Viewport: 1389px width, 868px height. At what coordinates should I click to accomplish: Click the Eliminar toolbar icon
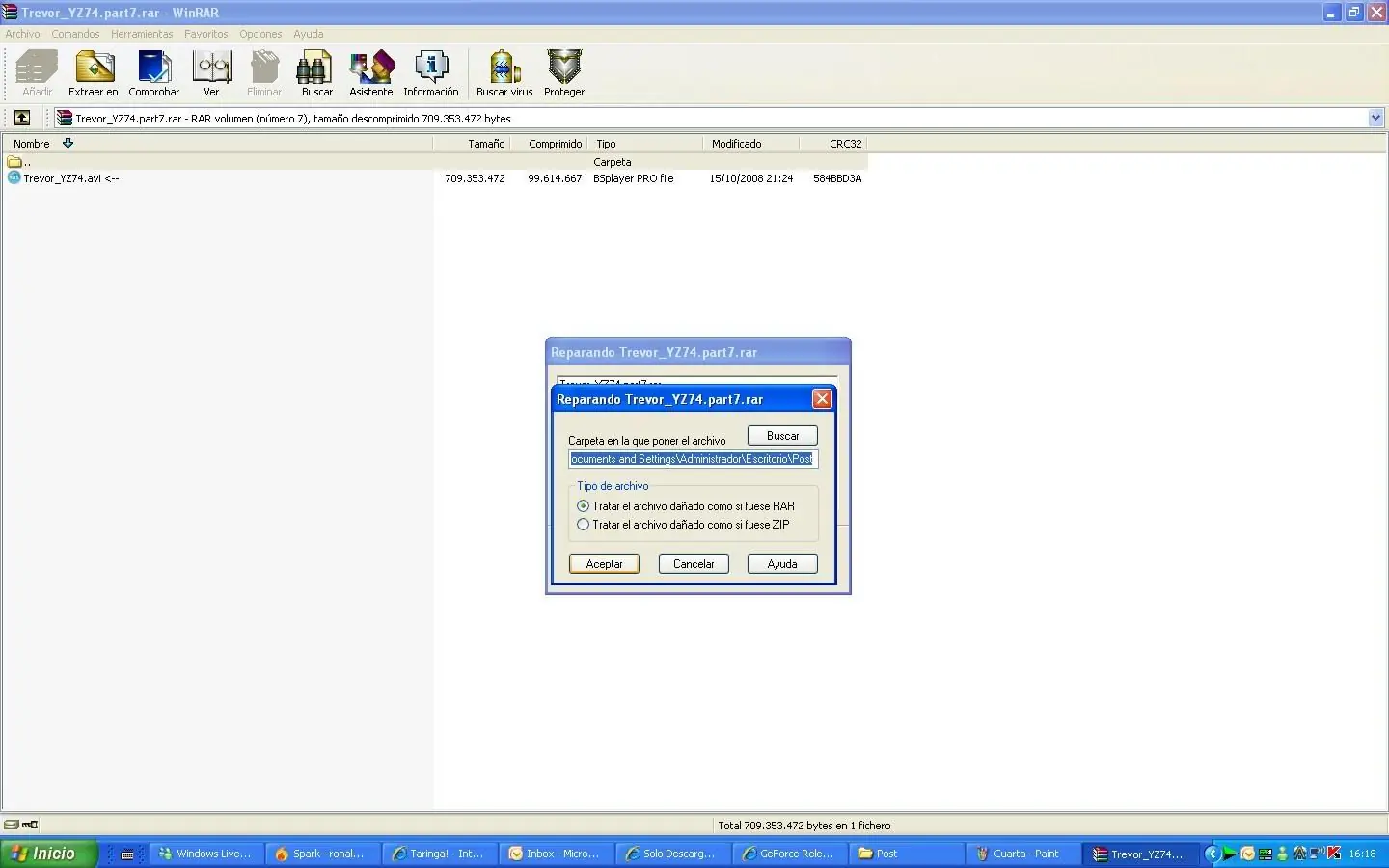point(264,73)
